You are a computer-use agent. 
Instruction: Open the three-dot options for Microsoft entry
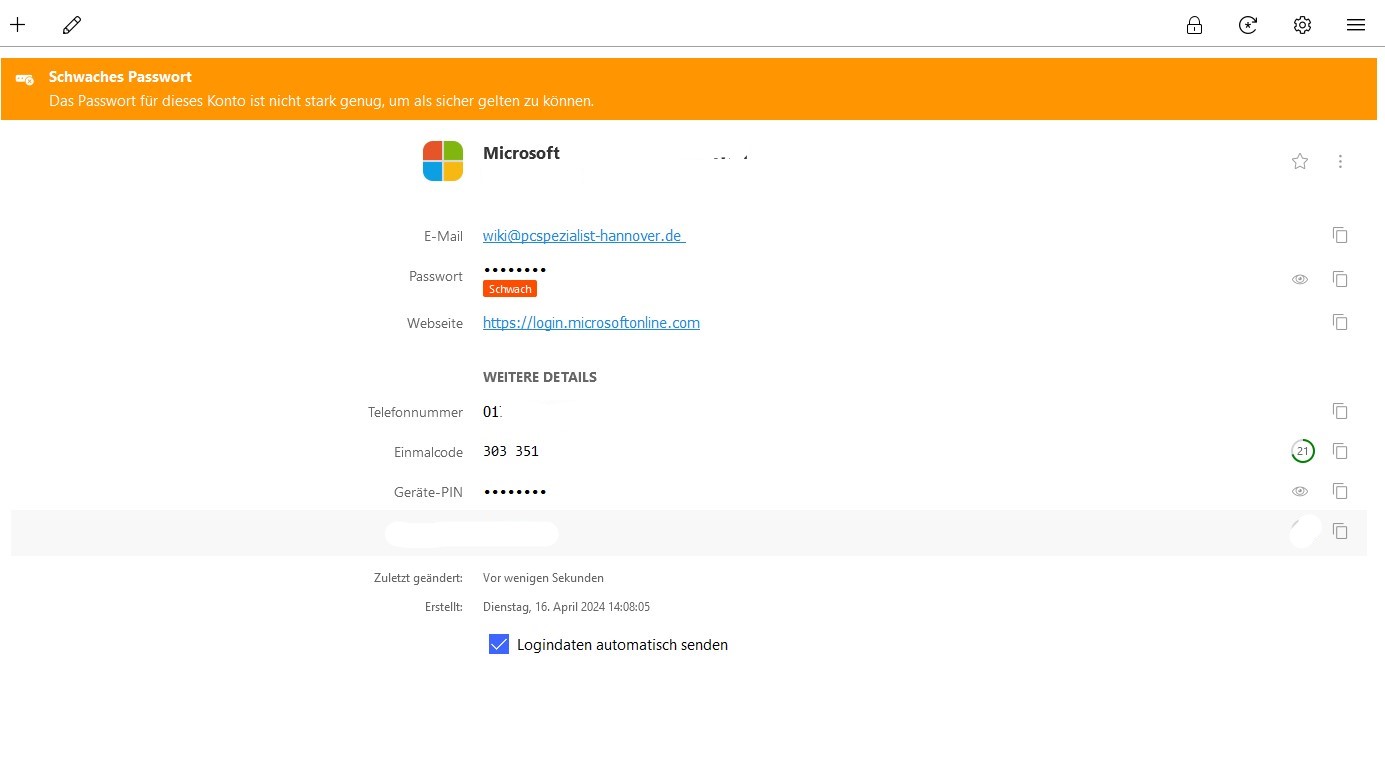(1340, 161)
